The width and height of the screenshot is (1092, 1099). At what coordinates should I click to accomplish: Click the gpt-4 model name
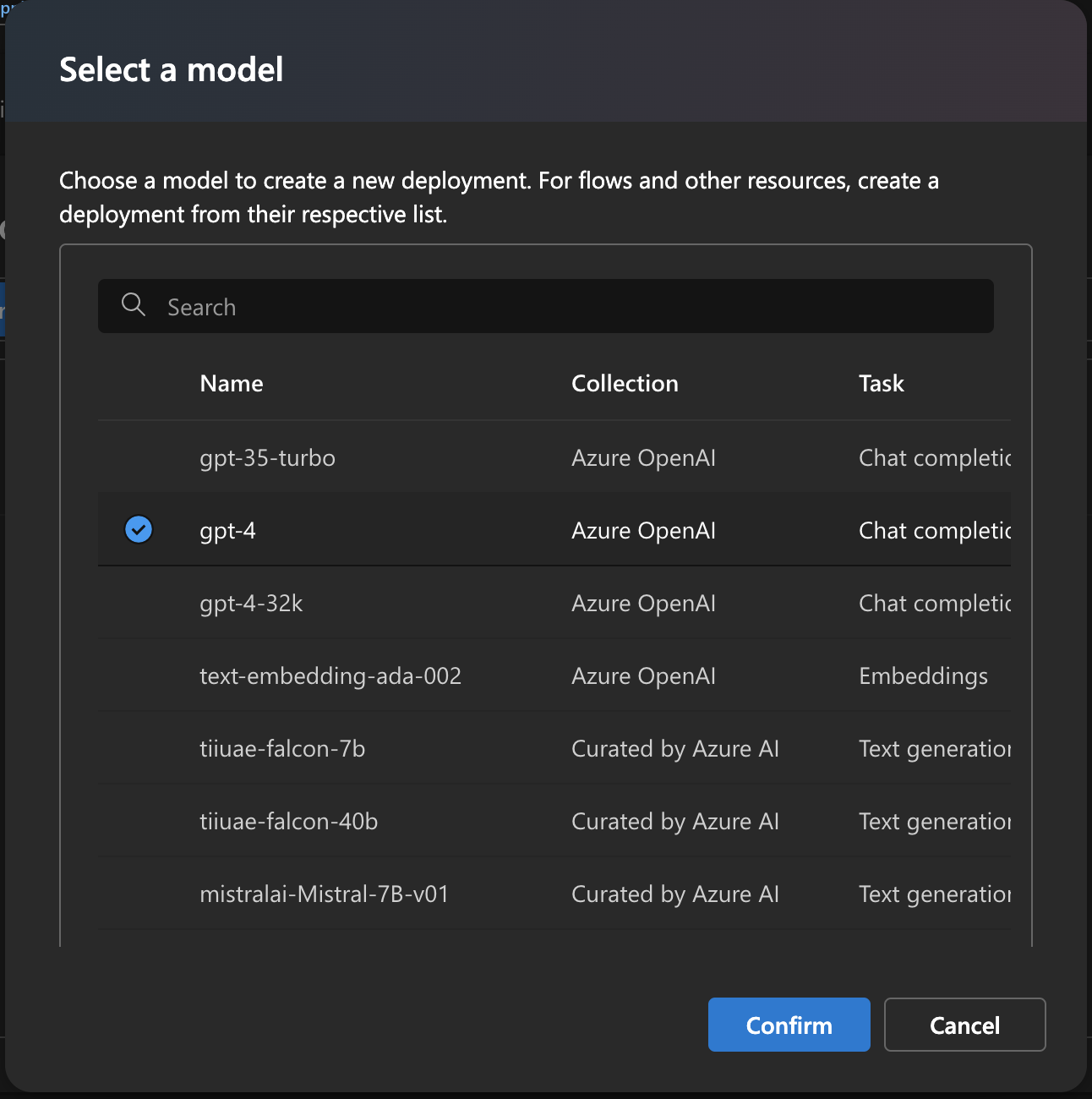coord(227,531)
